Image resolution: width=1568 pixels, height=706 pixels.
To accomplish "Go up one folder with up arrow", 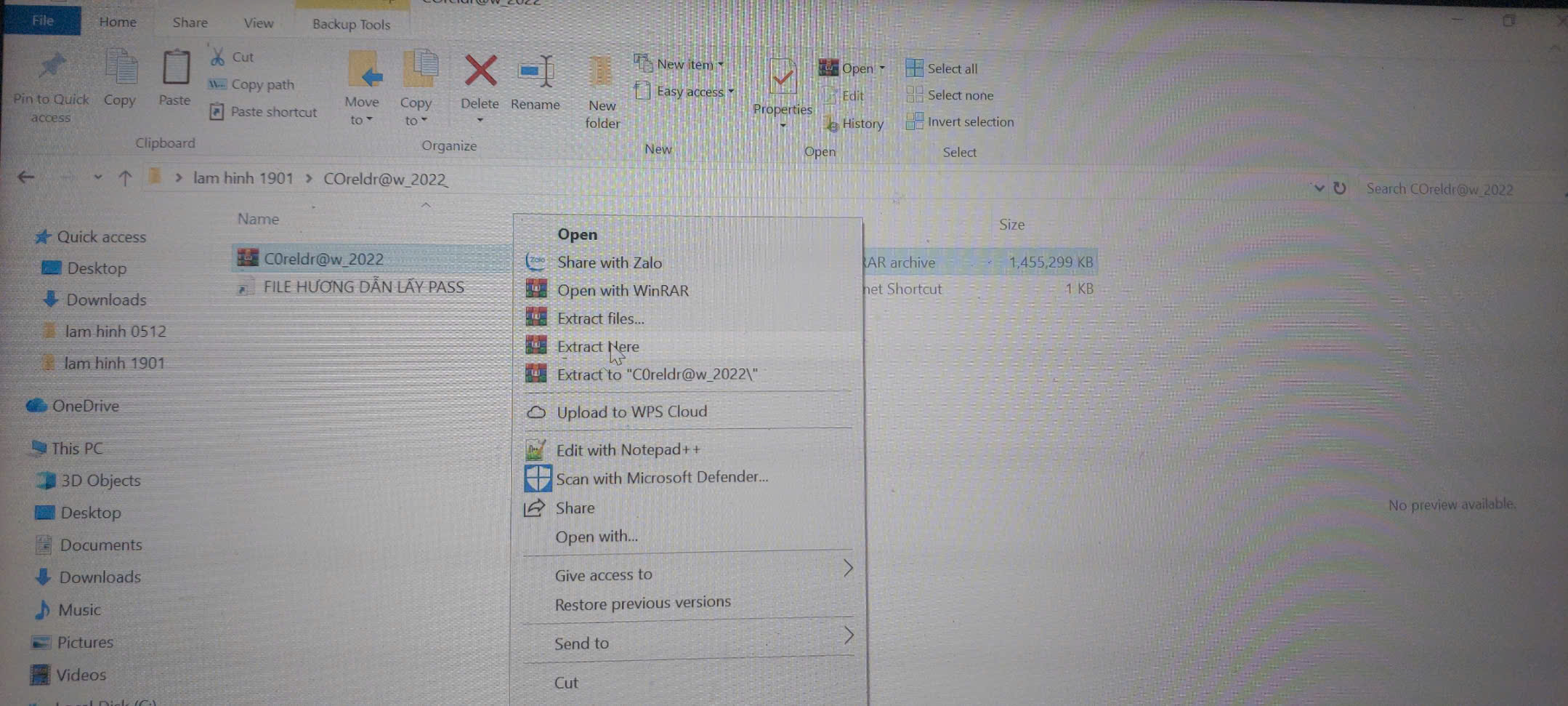I will tap(125, 178).
